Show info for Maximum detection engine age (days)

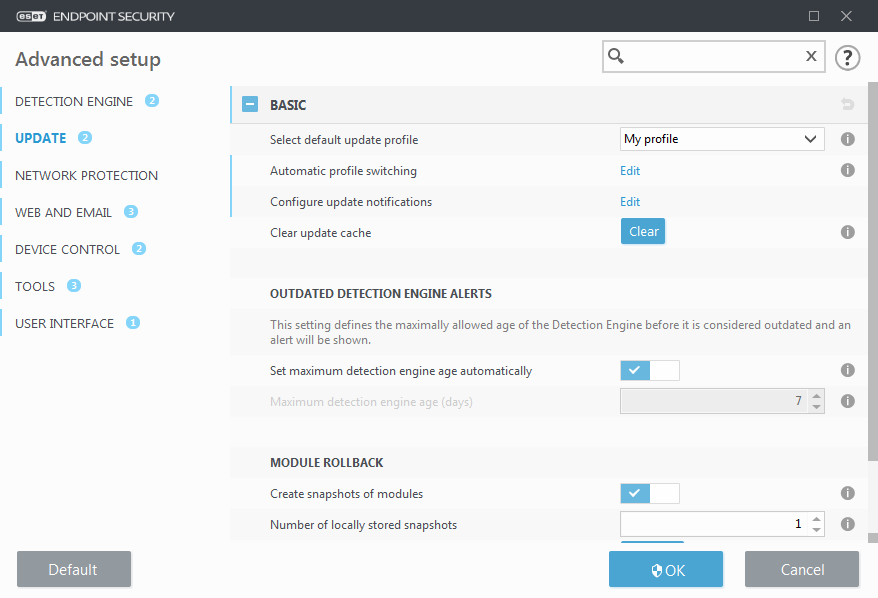pyautogui.click(x=848, y=401)
